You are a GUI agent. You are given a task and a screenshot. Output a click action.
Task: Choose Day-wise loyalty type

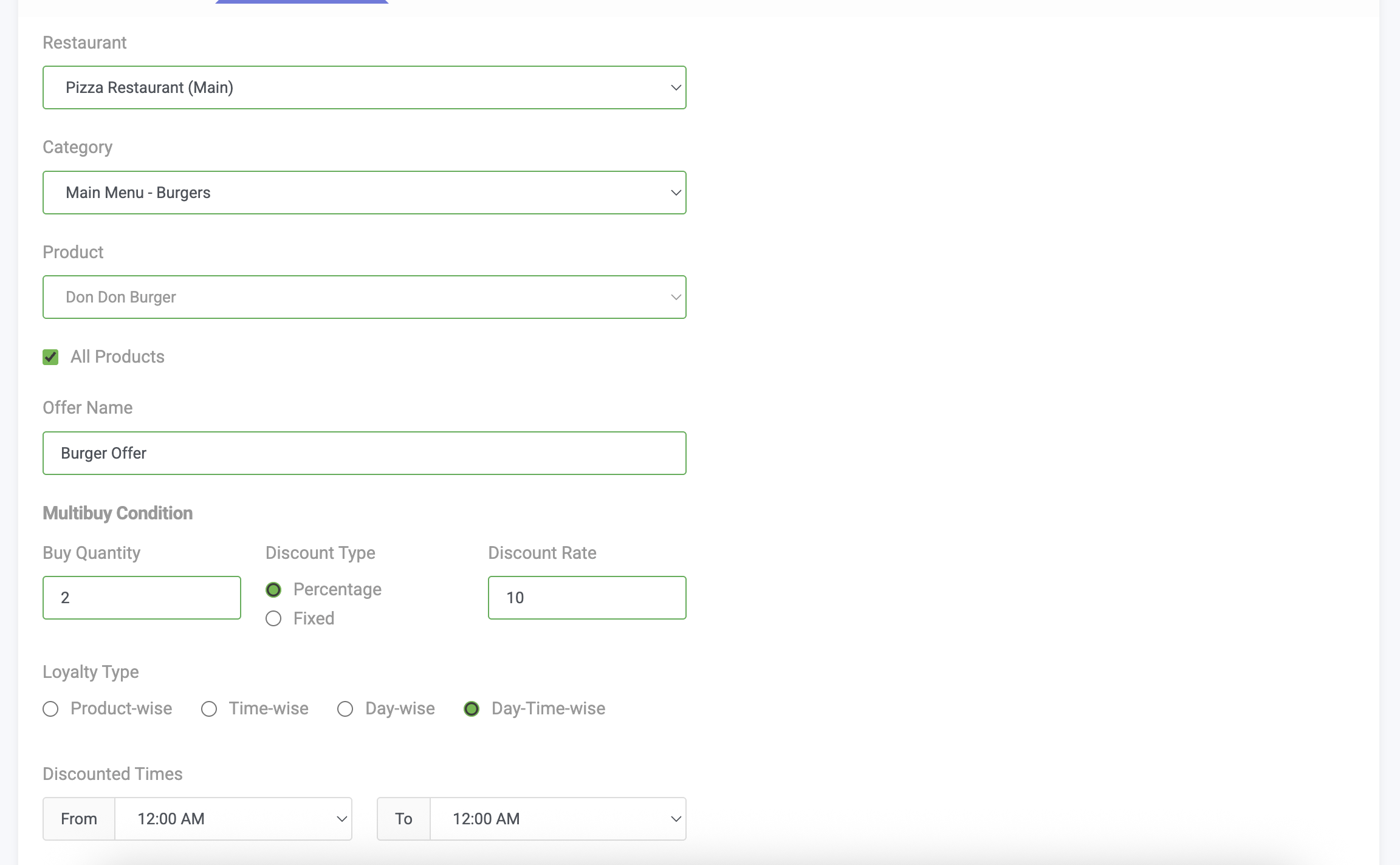click(x=345, y=708)
